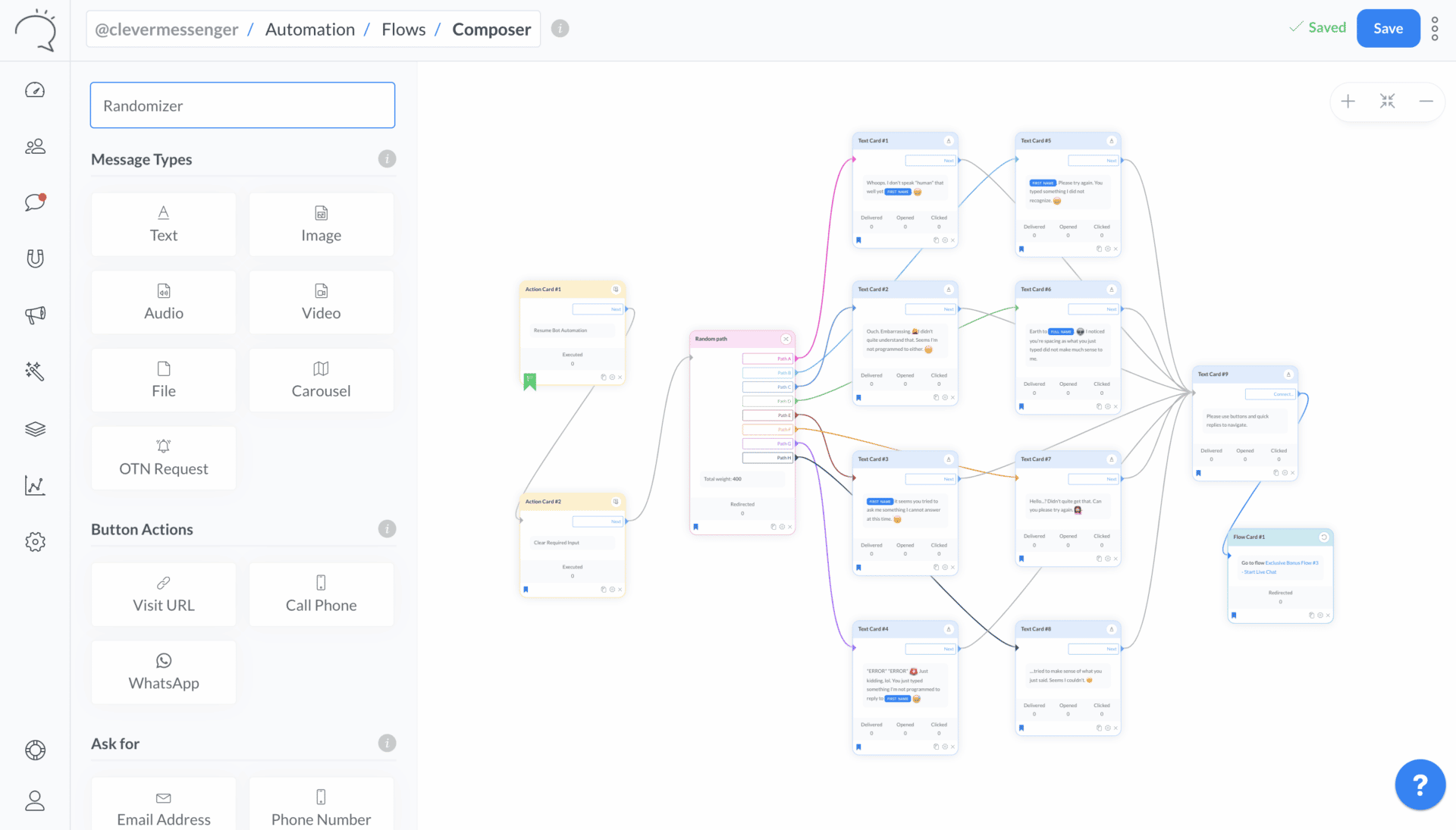Open the analytics chart icon
The height and width of the screenshot is (830, 1456).
[x=35, y=485]
